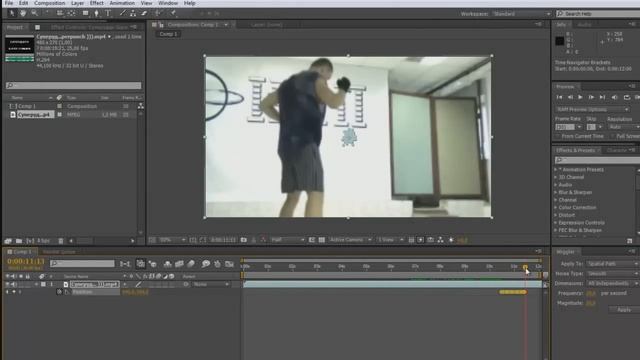Step to next frame in Preview panel
640x360 pixels.
click(591, 97)
